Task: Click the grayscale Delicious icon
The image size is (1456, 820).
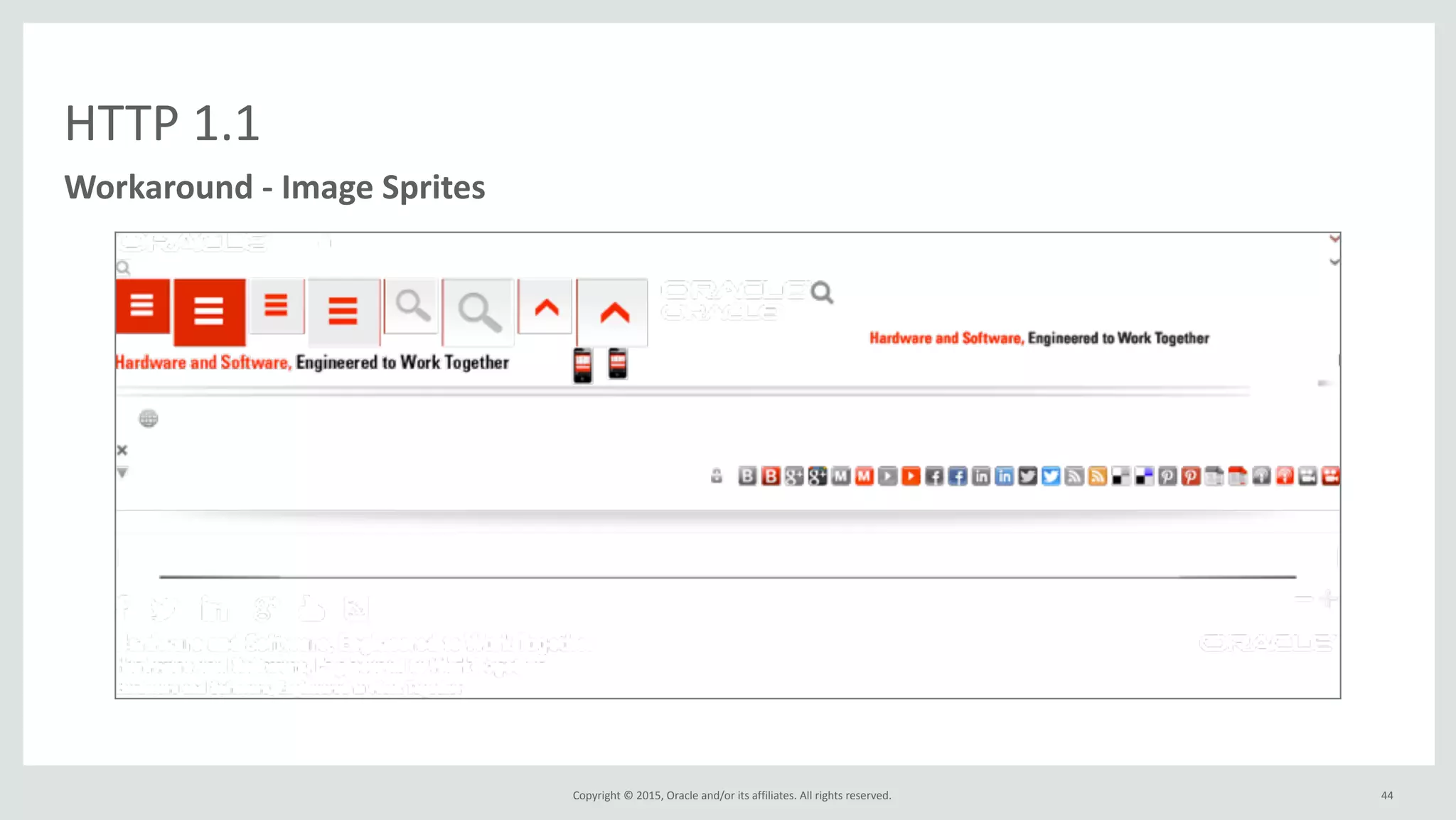Action: pyautogui.click(x=1121, y=476)
